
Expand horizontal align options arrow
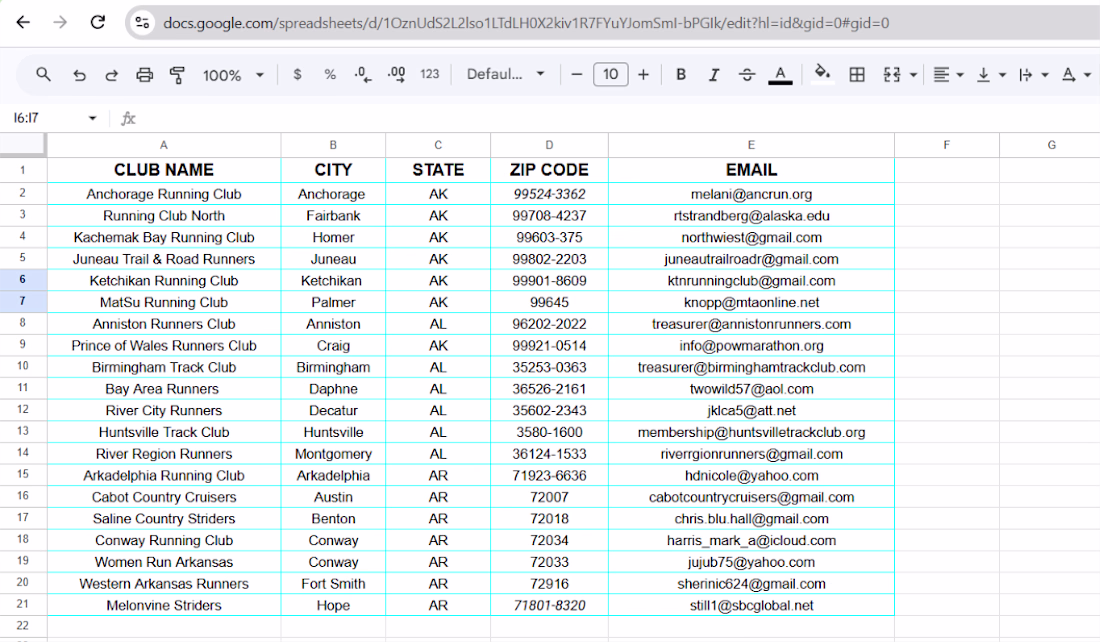[960, 74]
